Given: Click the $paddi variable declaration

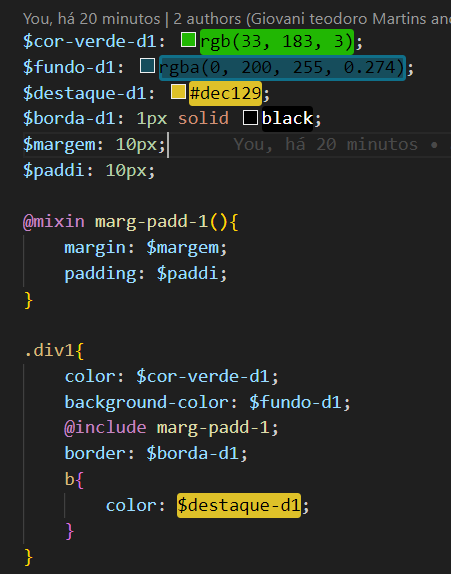Looking at the screenshot, I should (54, 171).
